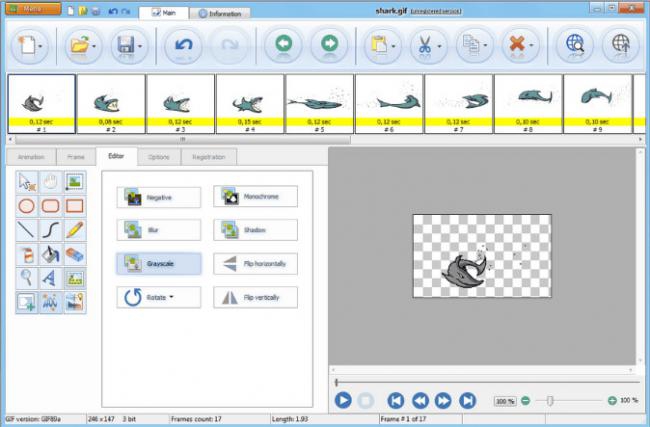Click the red X Delete frame icon
Viewport: 650px width, 427px height.
(517, 44)
